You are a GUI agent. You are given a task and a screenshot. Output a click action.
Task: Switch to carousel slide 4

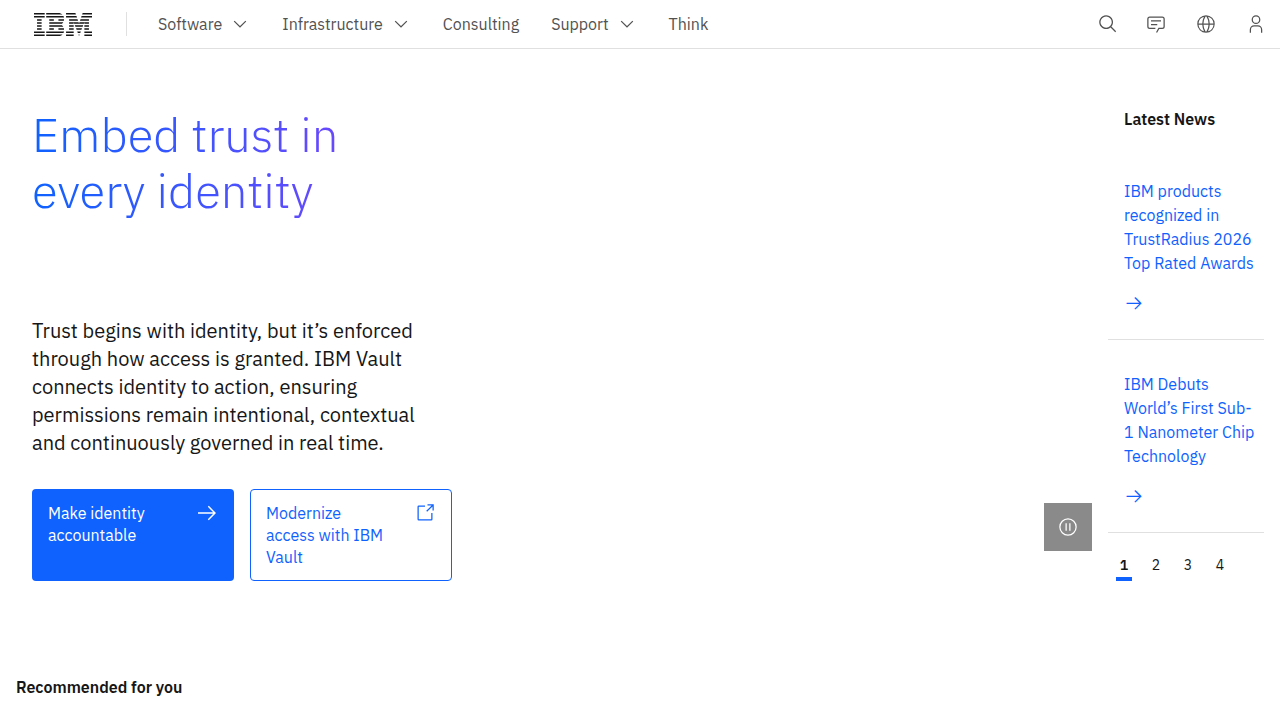(1220, 565)
